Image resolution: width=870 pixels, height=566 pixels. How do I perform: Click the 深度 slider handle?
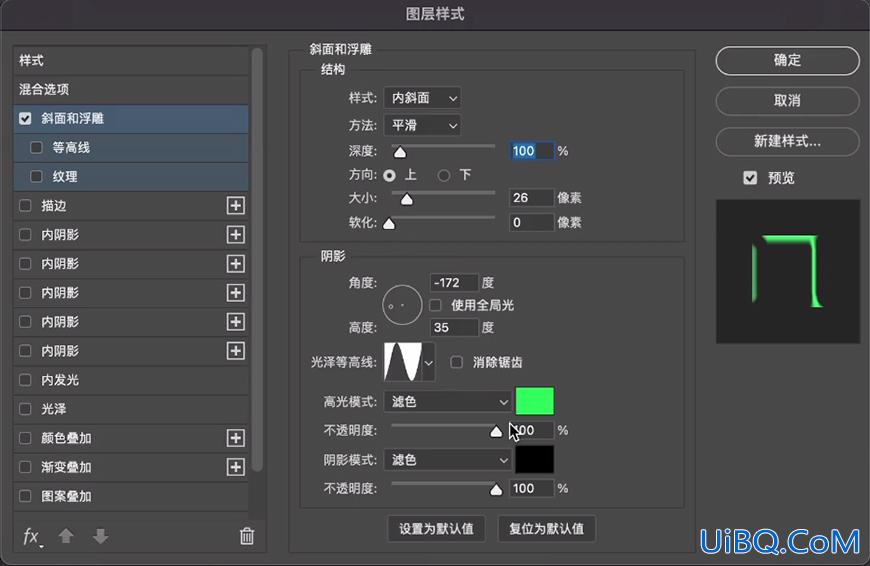pos(399,153)
